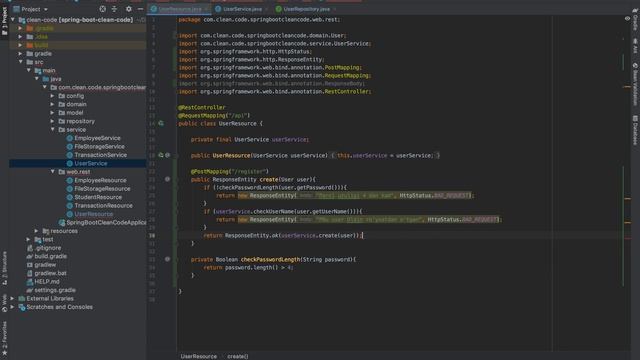Click the locate file in project tree icon
This screenshot has width=640, height=360.
102,9
